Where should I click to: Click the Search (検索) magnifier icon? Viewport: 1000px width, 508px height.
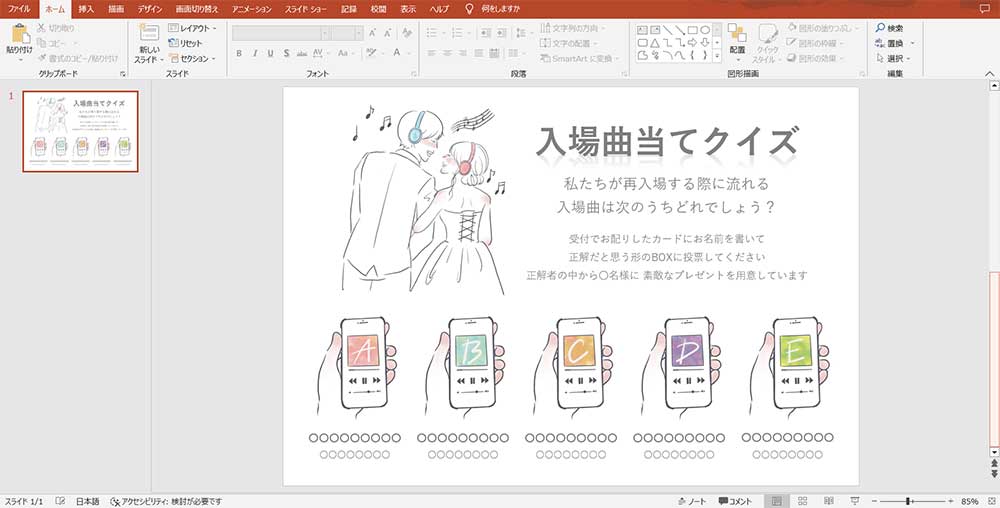click(880, 29)
